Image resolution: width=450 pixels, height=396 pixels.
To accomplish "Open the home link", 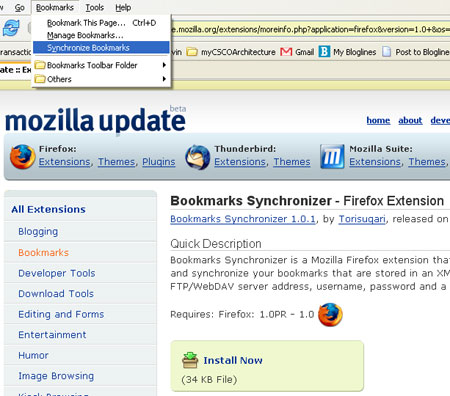I will pos(378,120).
